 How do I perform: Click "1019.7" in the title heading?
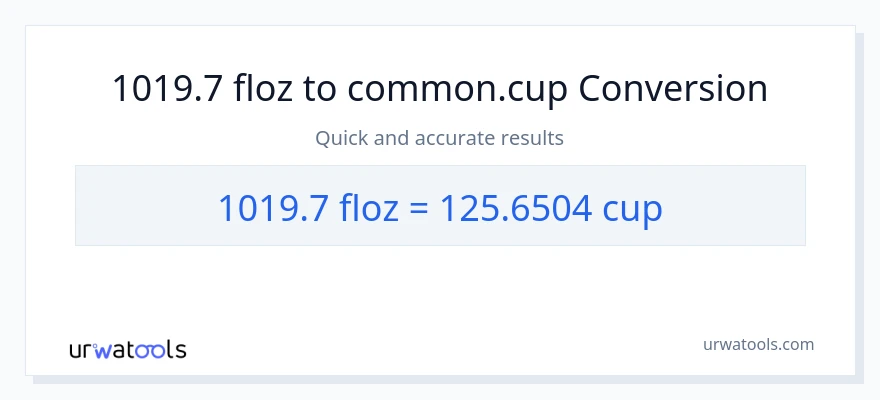point(167,89)
